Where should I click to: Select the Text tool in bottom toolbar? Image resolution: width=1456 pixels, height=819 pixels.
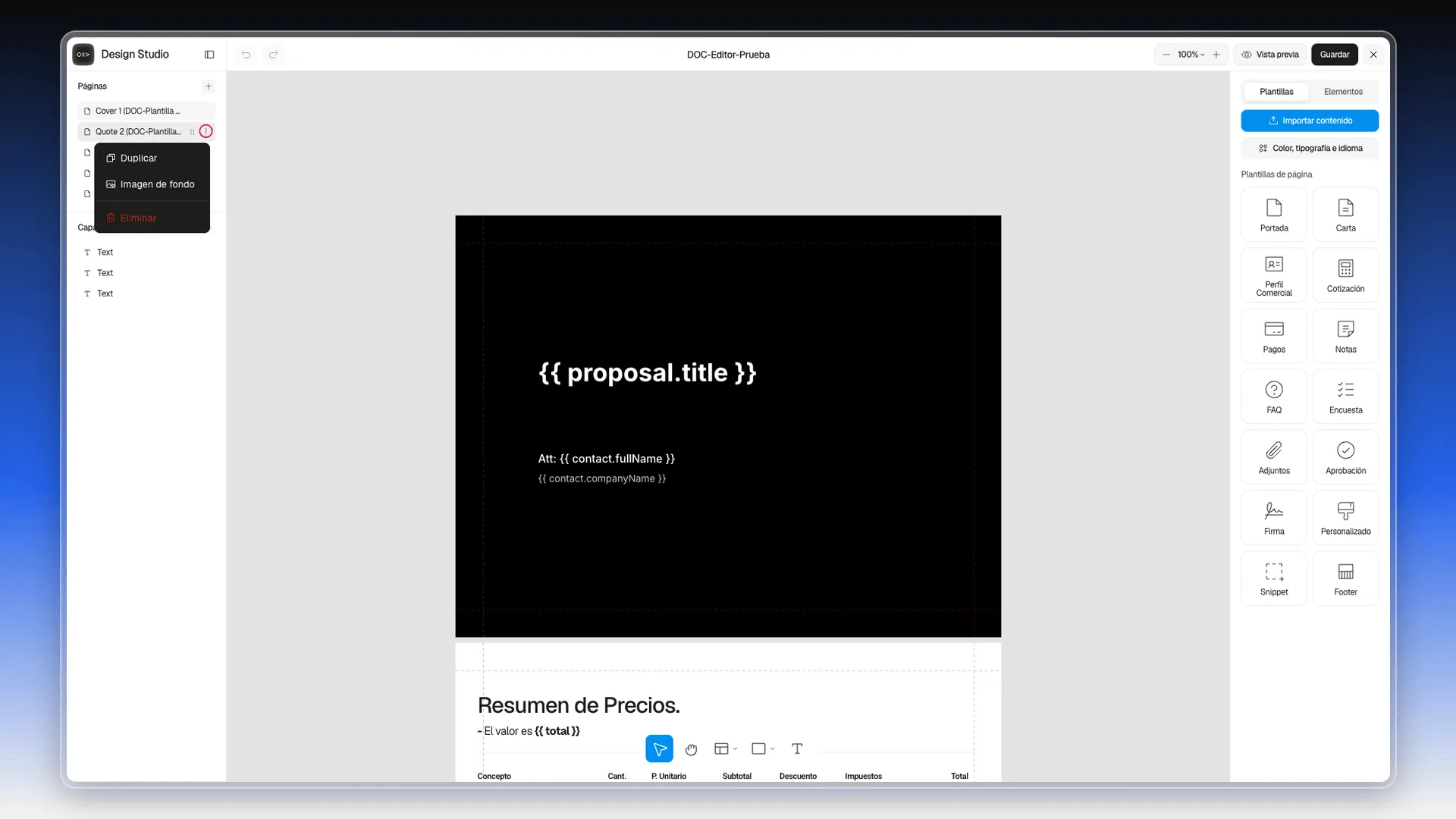tap(797, 748)
